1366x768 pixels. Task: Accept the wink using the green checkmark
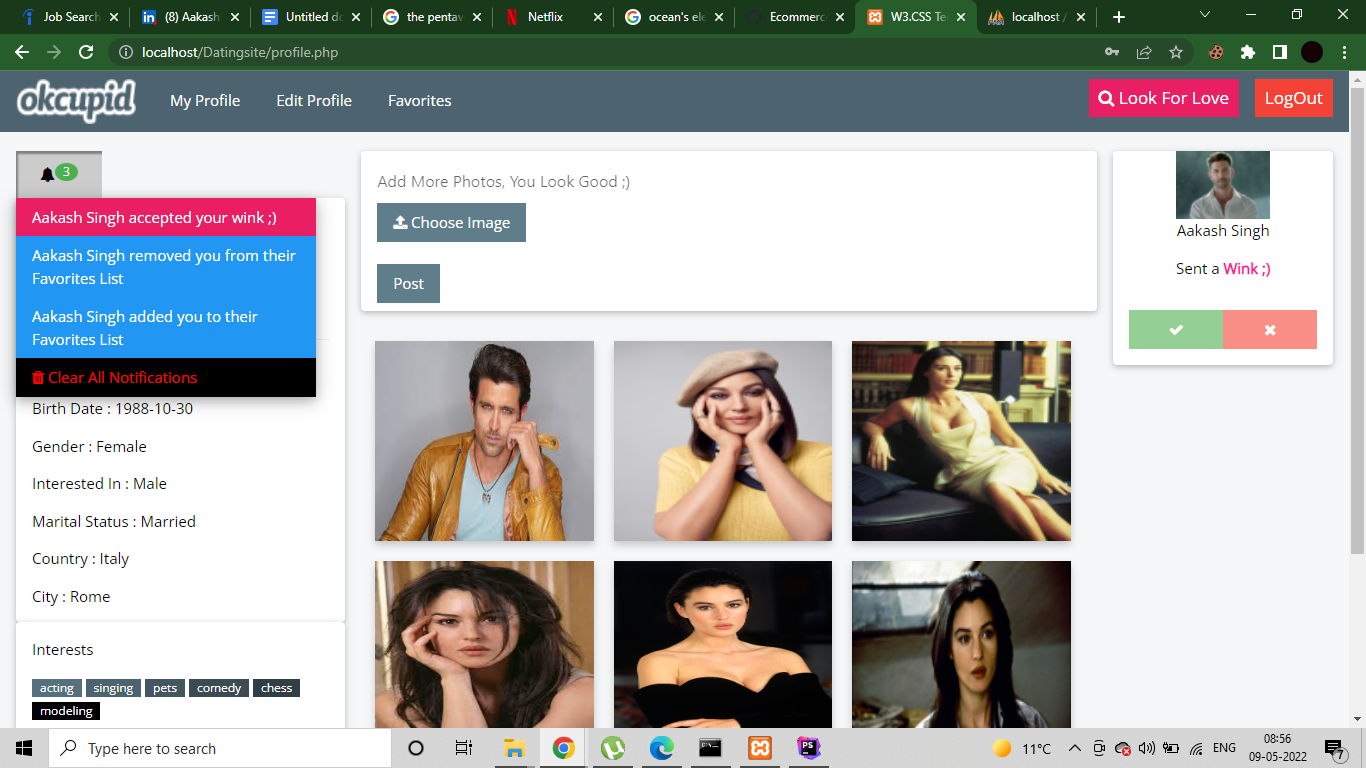point(1175,329)
